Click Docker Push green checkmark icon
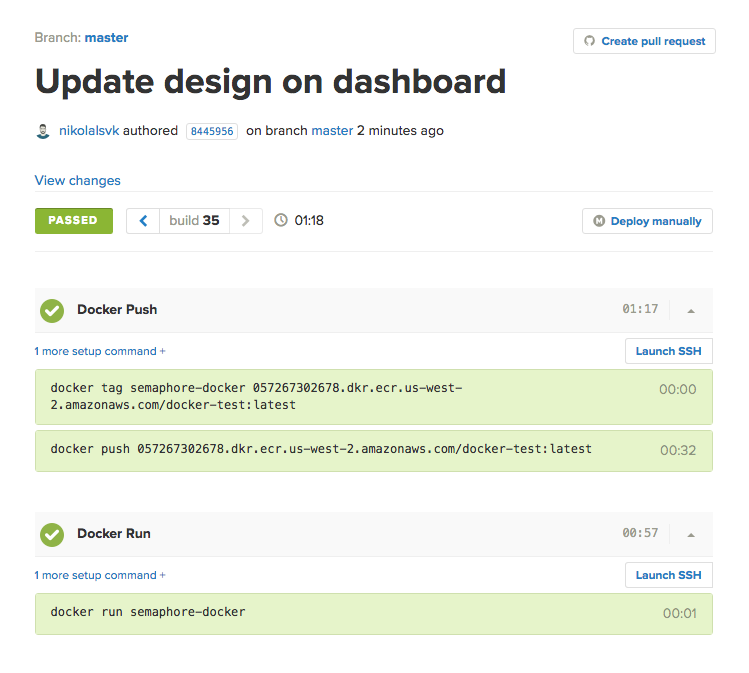Viewport: 749px width, 673px height. pyautogui.click(x=52, y=310)
